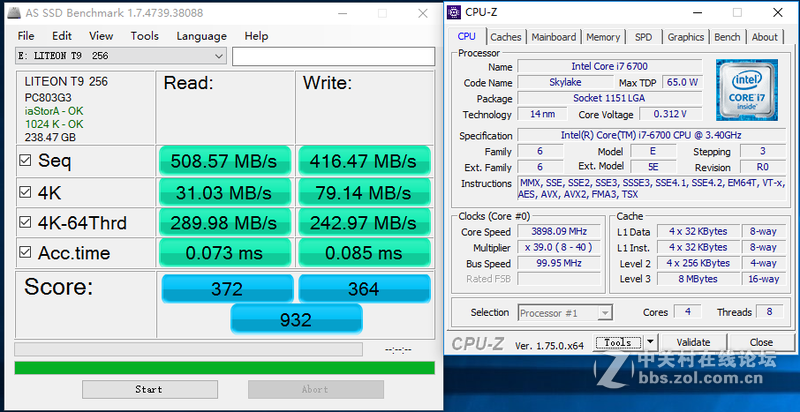Image resolution: width=800 pixels, height=412 pixels.
Task: Switch to the Mainboard tab
Action: click(x=553, y=37)
